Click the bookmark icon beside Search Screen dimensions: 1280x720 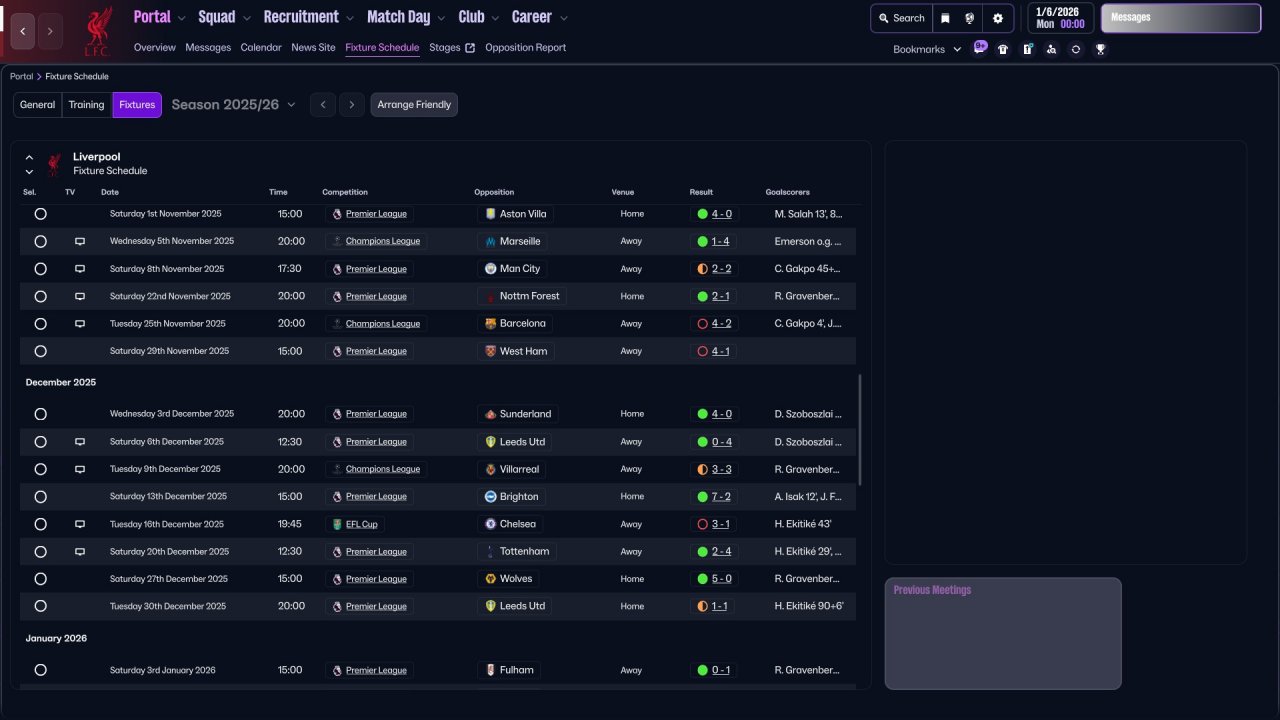[945, 18]
